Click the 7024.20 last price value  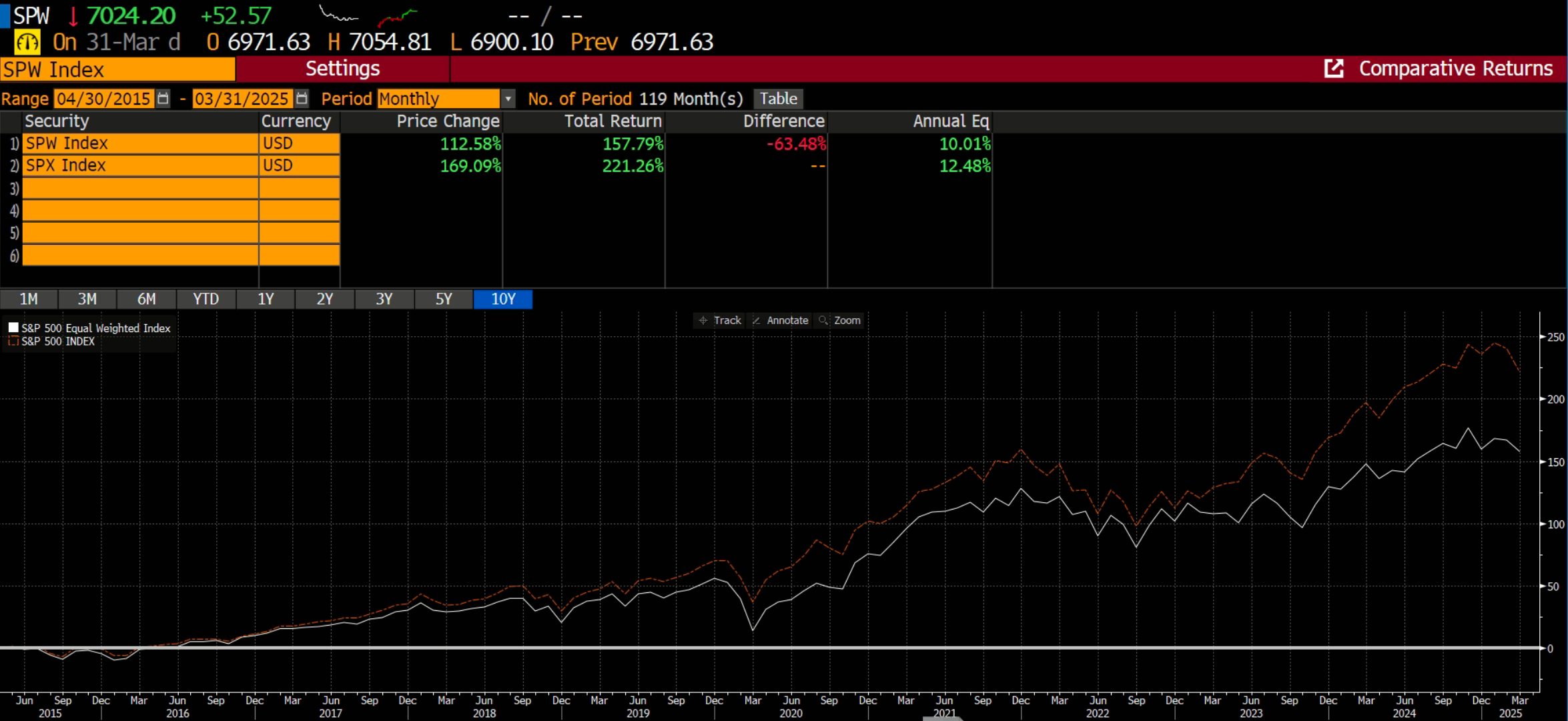131,15
